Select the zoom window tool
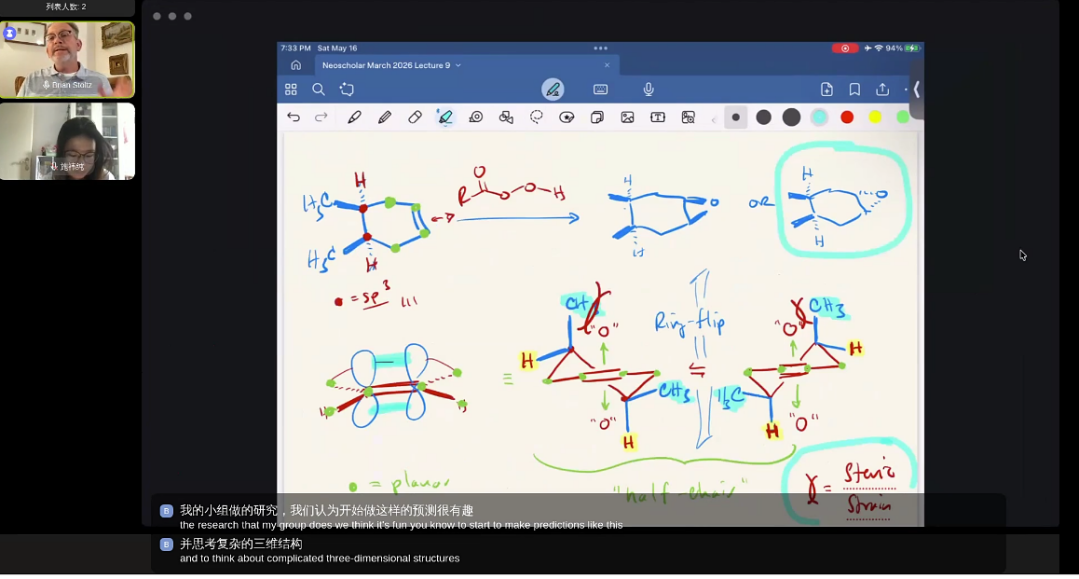Image resolution: width=1079 pixels, height=579 pixels. click(x=687, y=118)
